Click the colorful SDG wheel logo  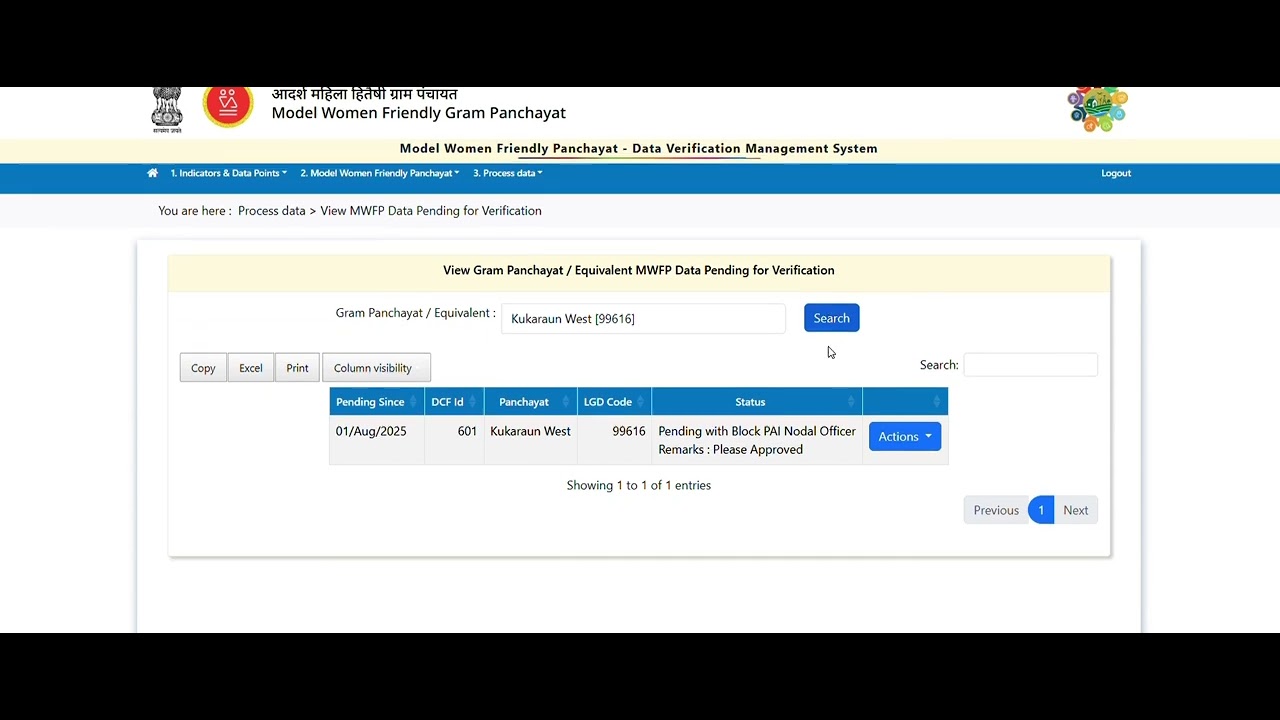1097,109
